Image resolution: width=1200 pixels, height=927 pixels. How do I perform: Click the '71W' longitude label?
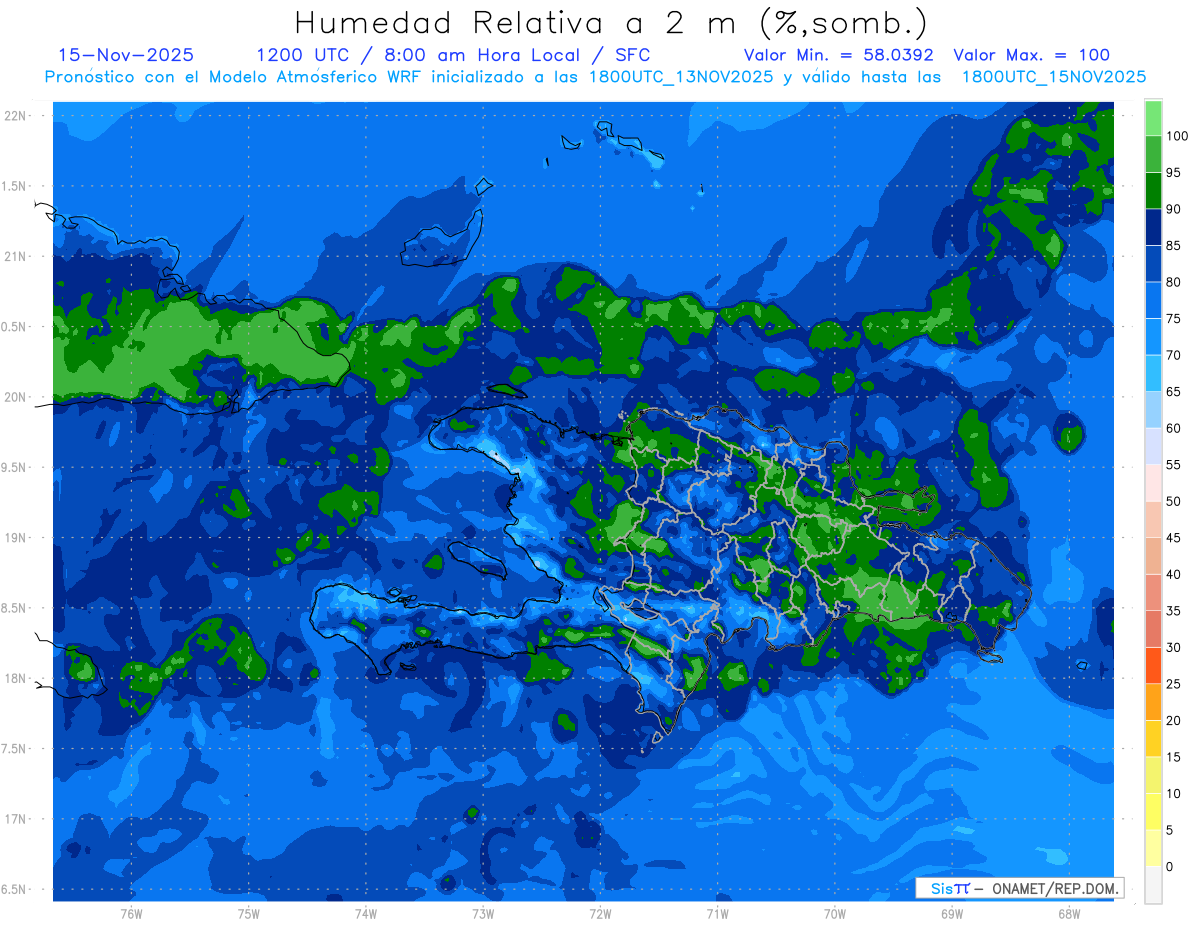pos(717,913)
